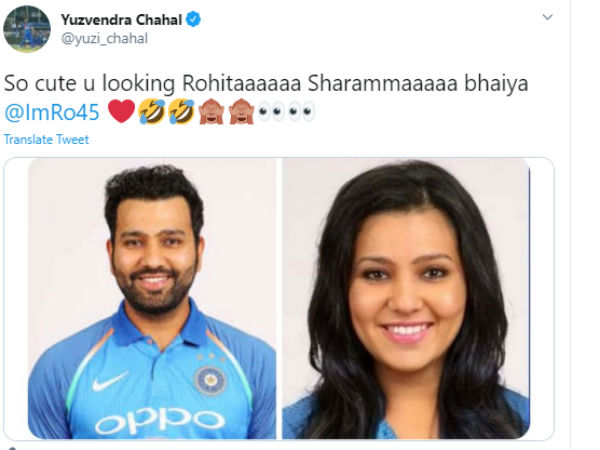The image size is (600, 450).
Task: Open the right photo with long hair
Action: [406, 298]
